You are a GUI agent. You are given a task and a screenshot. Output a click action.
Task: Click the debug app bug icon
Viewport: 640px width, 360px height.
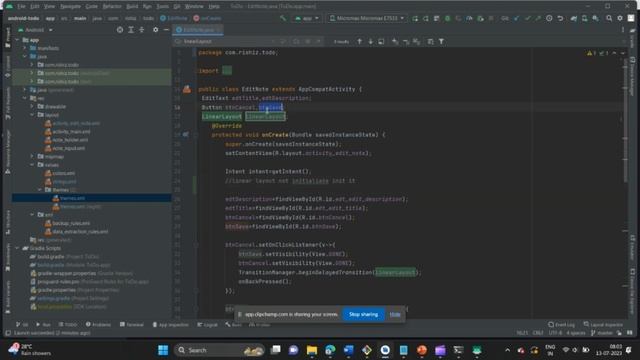[448, 18]
